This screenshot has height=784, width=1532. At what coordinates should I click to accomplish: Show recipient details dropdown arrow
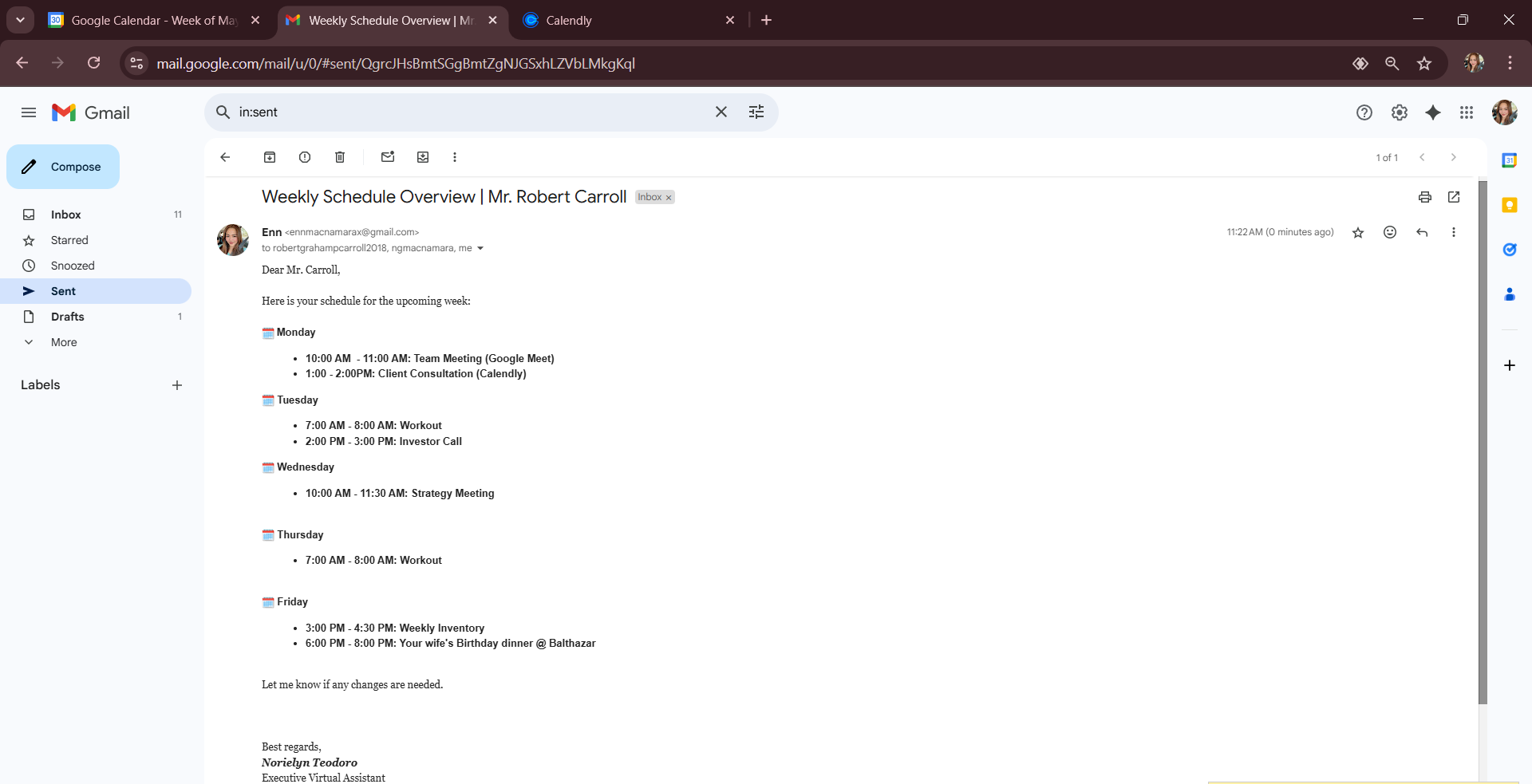point(480,249)
